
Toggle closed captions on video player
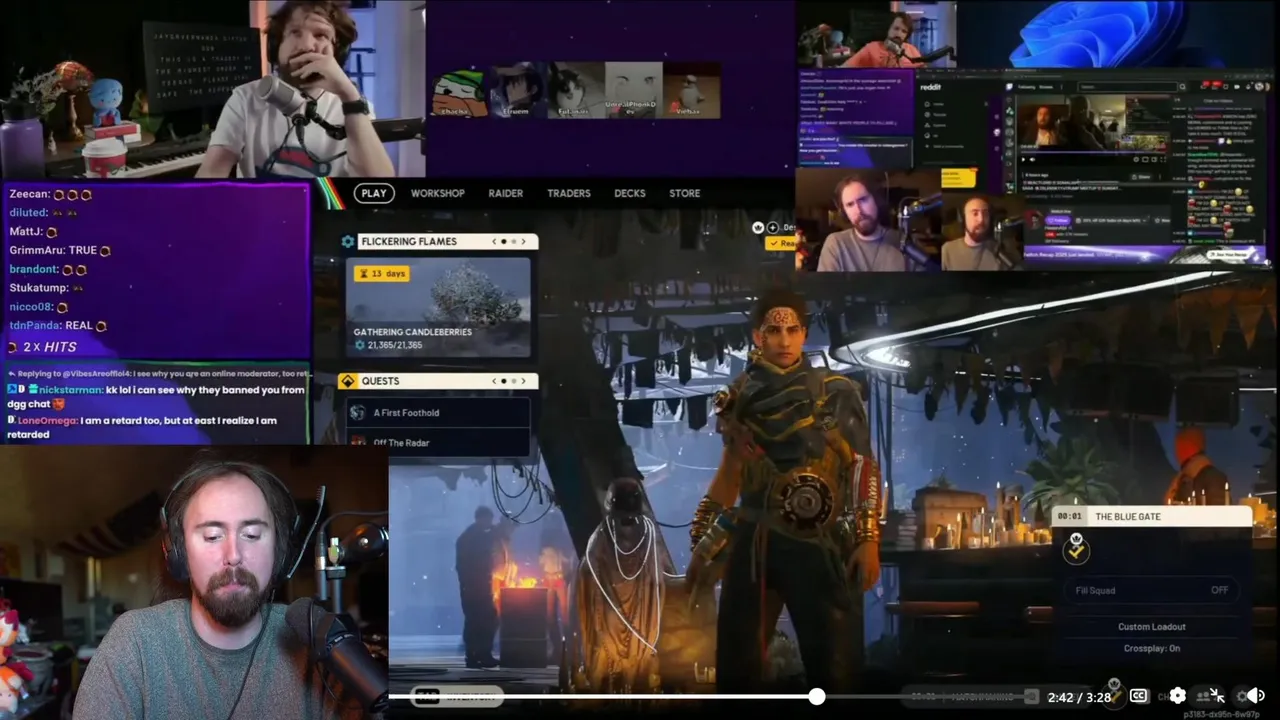pos(1138,696)
